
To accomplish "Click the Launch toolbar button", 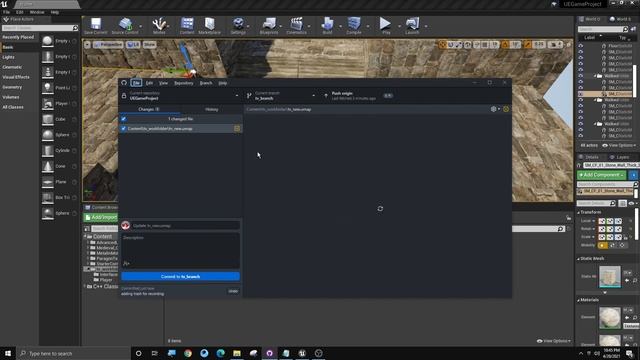I will tap(412, 26).
